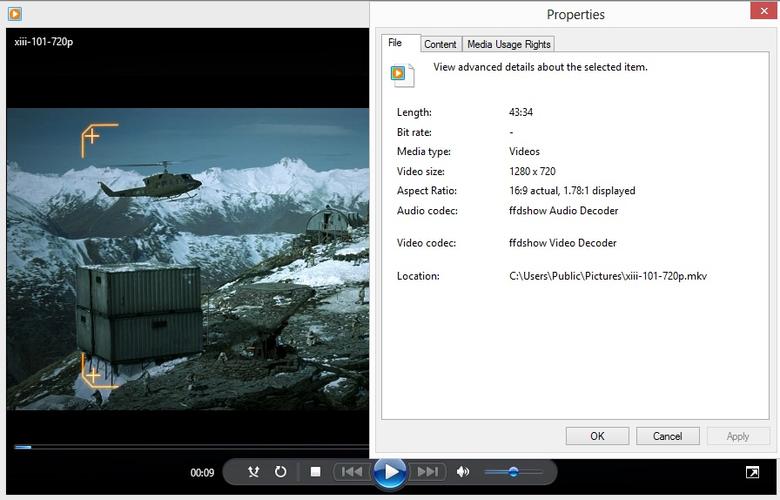Click the ffdshow Video Decoder value

point(563,243)
